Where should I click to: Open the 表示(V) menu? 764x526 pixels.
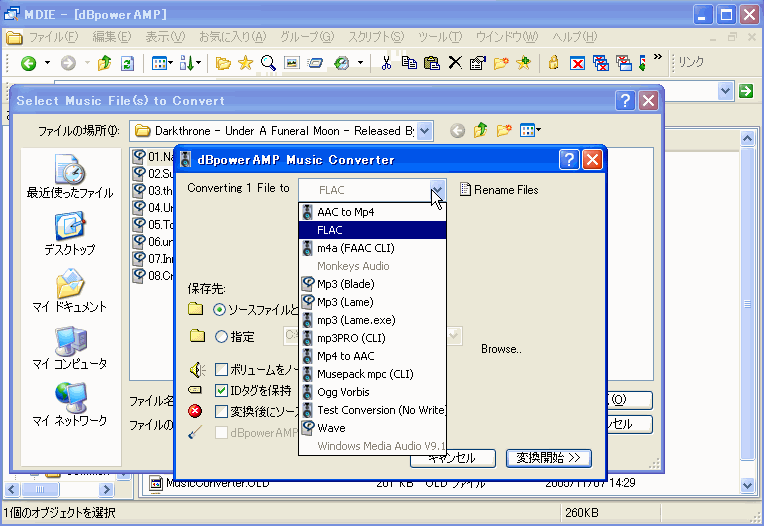(165, 37)
